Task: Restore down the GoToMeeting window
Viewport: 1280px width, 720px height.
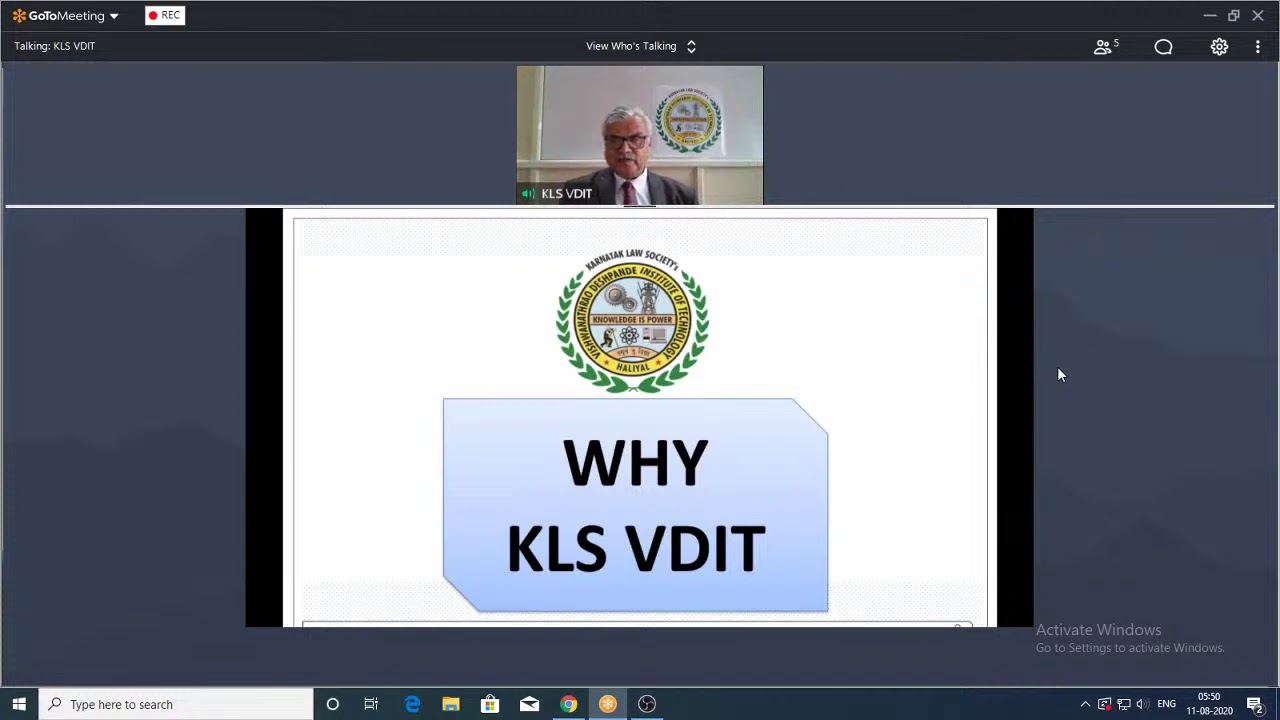Action: click(x=1233, y=15)
